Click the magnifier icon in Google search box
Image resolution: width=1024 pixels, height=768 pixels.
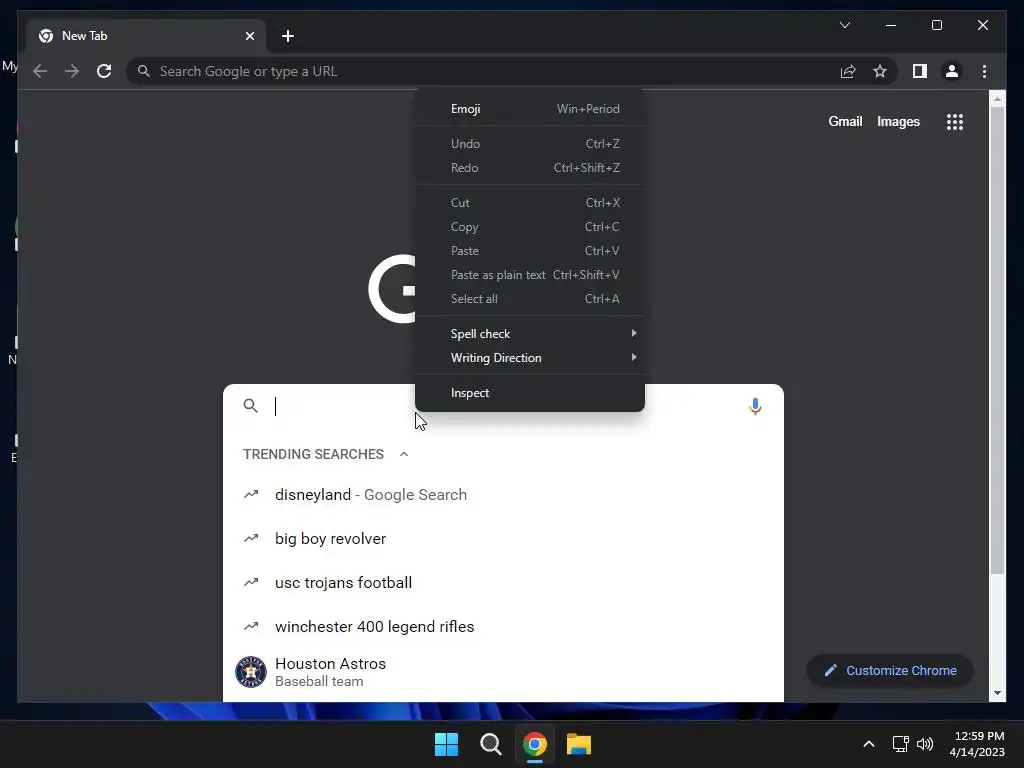coord(250,406)
